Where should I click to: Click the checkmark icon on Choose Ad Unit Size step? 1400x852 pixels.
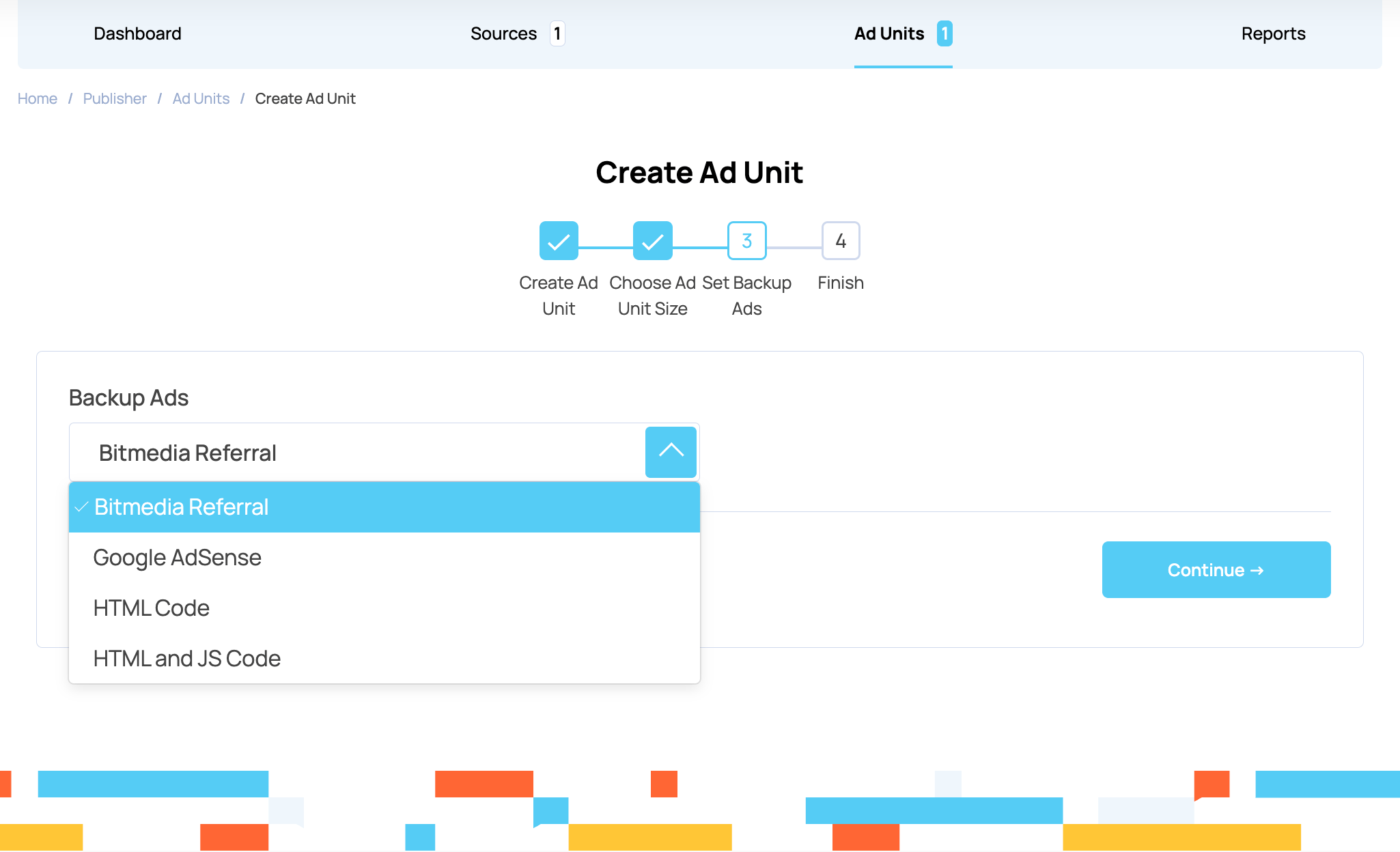point(652,240)
